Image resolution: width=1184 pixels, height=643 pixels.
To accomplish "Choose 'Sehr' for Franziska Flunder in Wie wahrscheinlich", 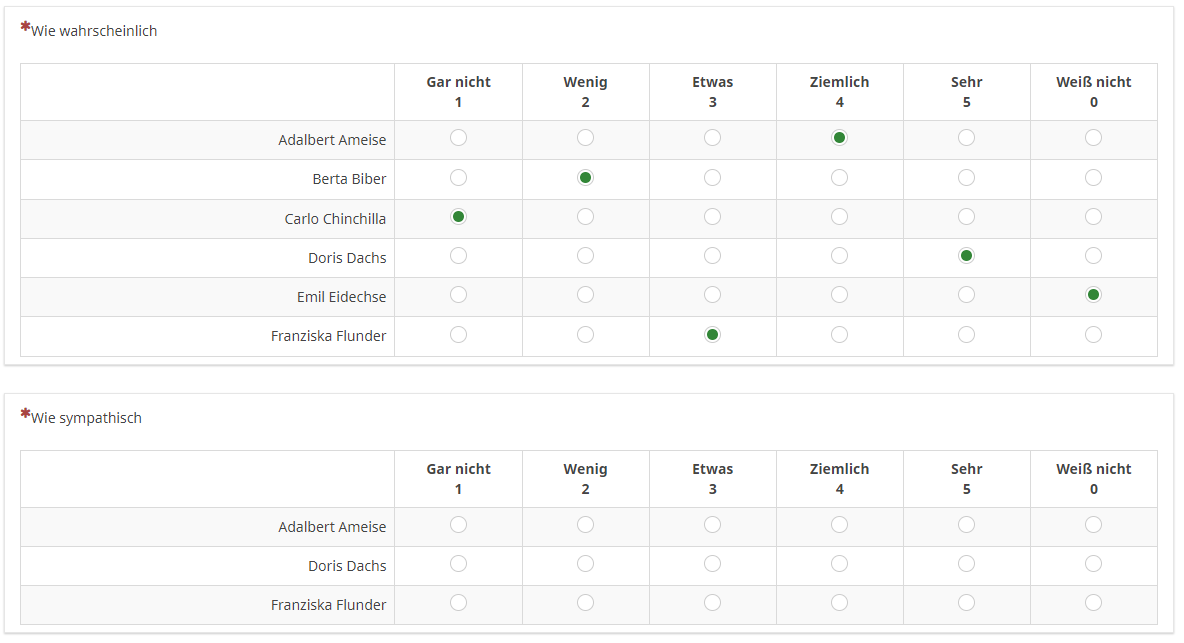I will (x=966, y=334).
